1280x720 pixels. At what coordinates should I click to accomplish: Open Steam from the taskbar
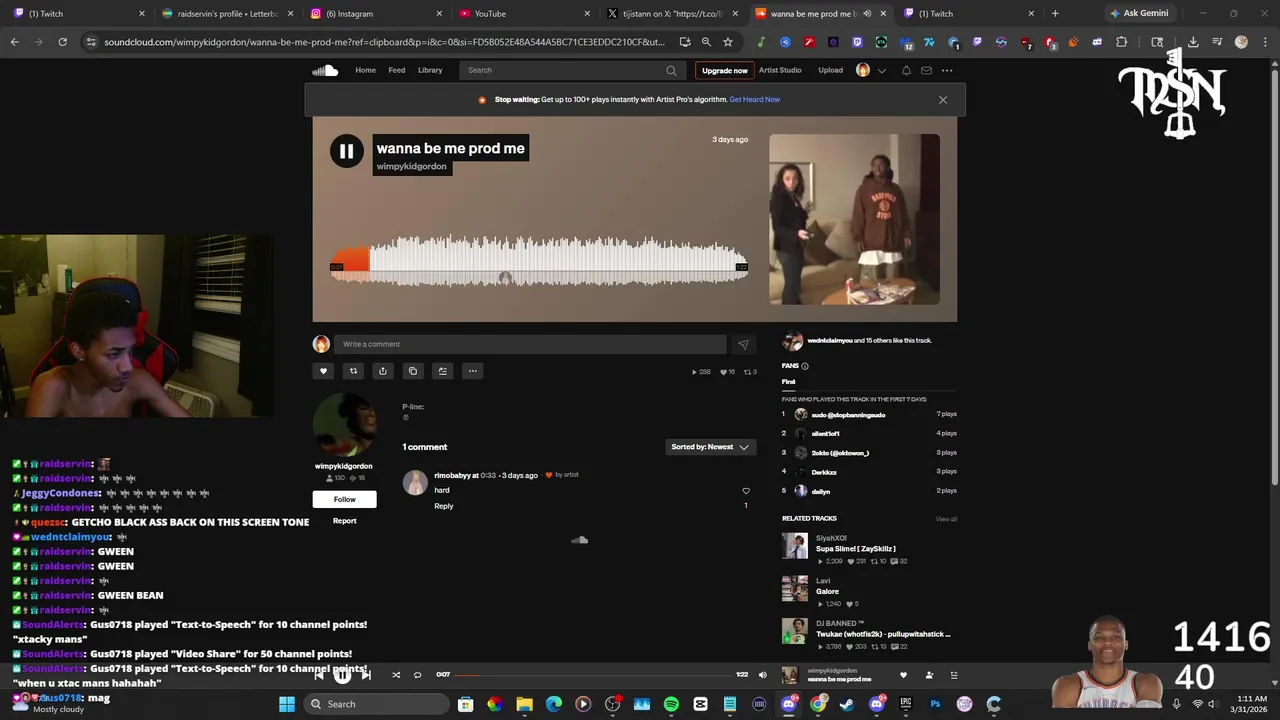pos(847,704)
